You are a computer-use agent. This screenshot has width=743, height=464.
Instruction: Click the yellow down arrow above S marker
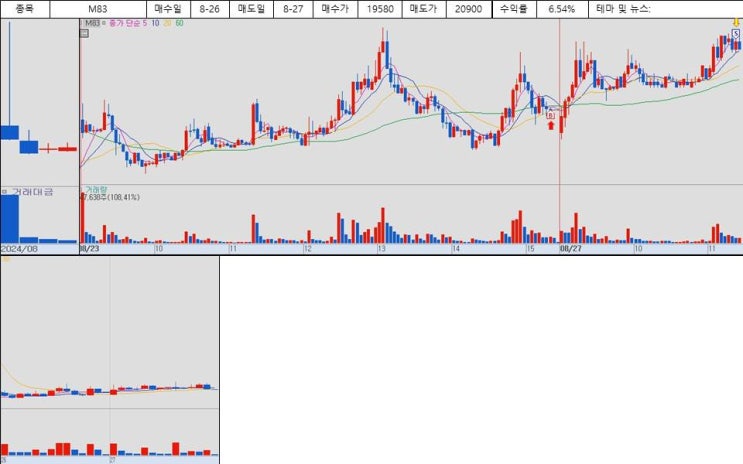[x=736, y=23]
